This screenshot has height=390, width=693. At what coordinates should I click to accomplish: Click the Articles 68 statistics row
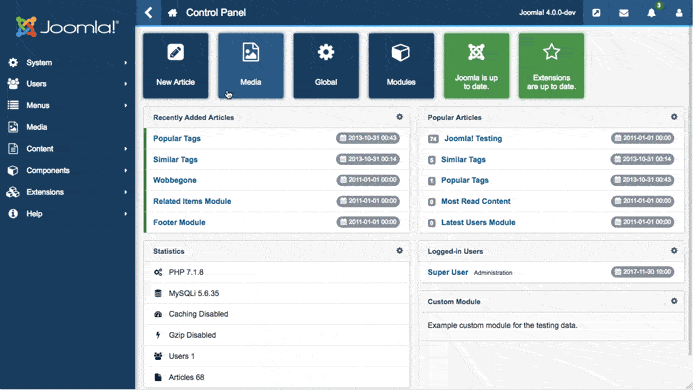pos(277,377)
